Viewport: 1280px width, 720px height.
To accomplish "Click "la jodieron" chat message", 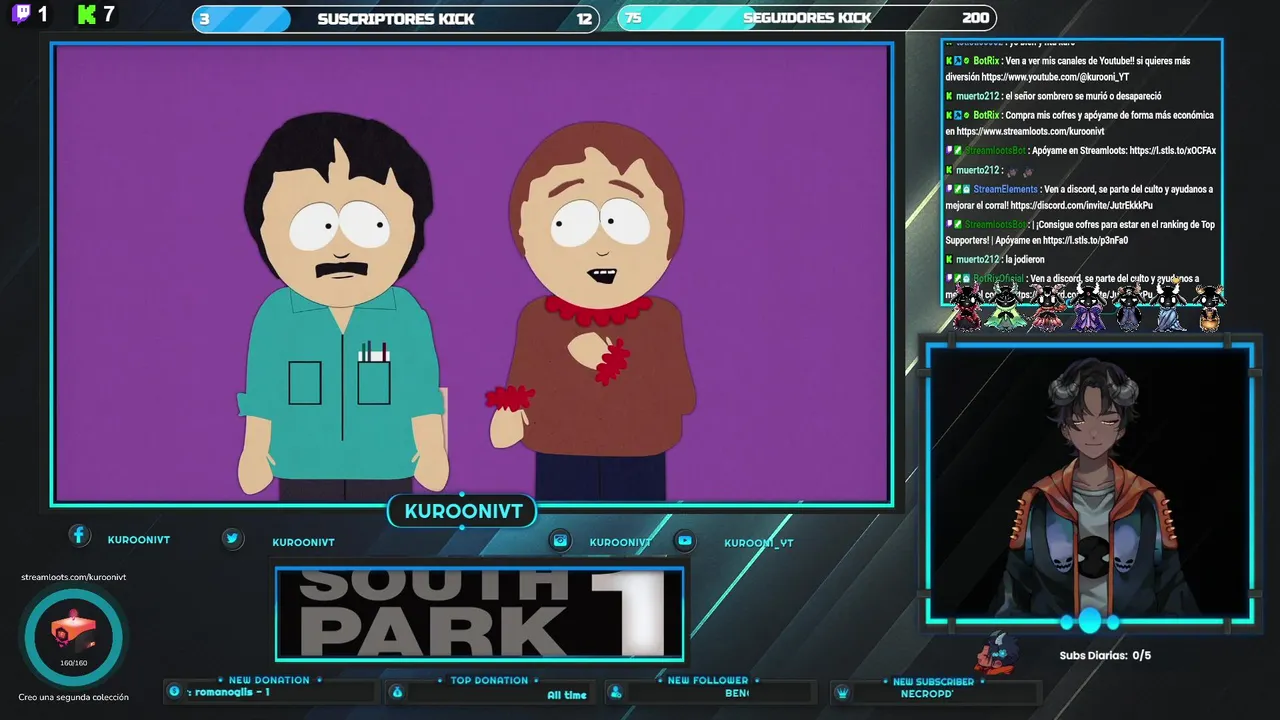I will click(x=1025, y=260).
